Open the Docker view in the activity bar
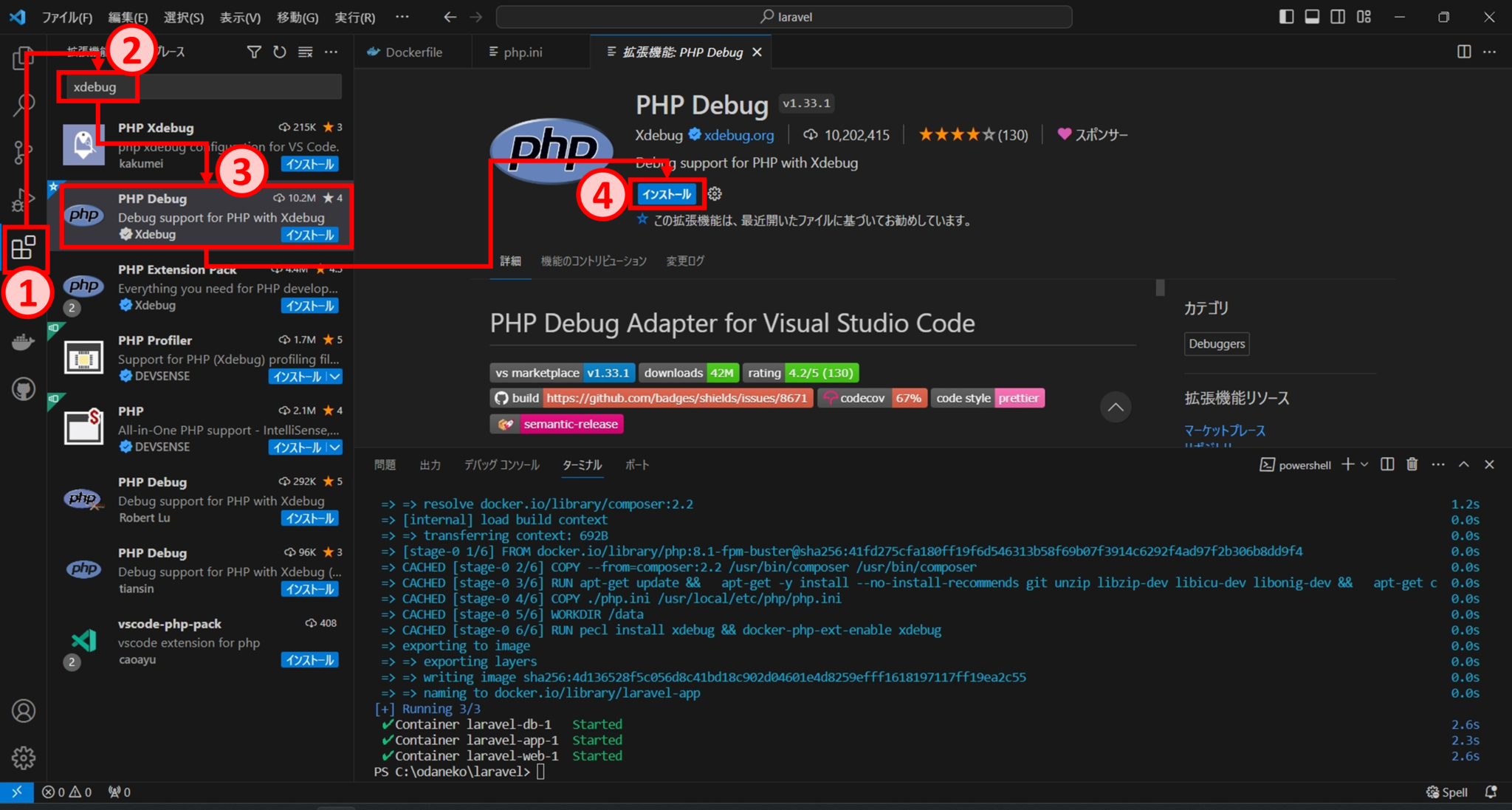Image resolution: width=1512 pixels, height=810 pixels. (x=24, y=341)
